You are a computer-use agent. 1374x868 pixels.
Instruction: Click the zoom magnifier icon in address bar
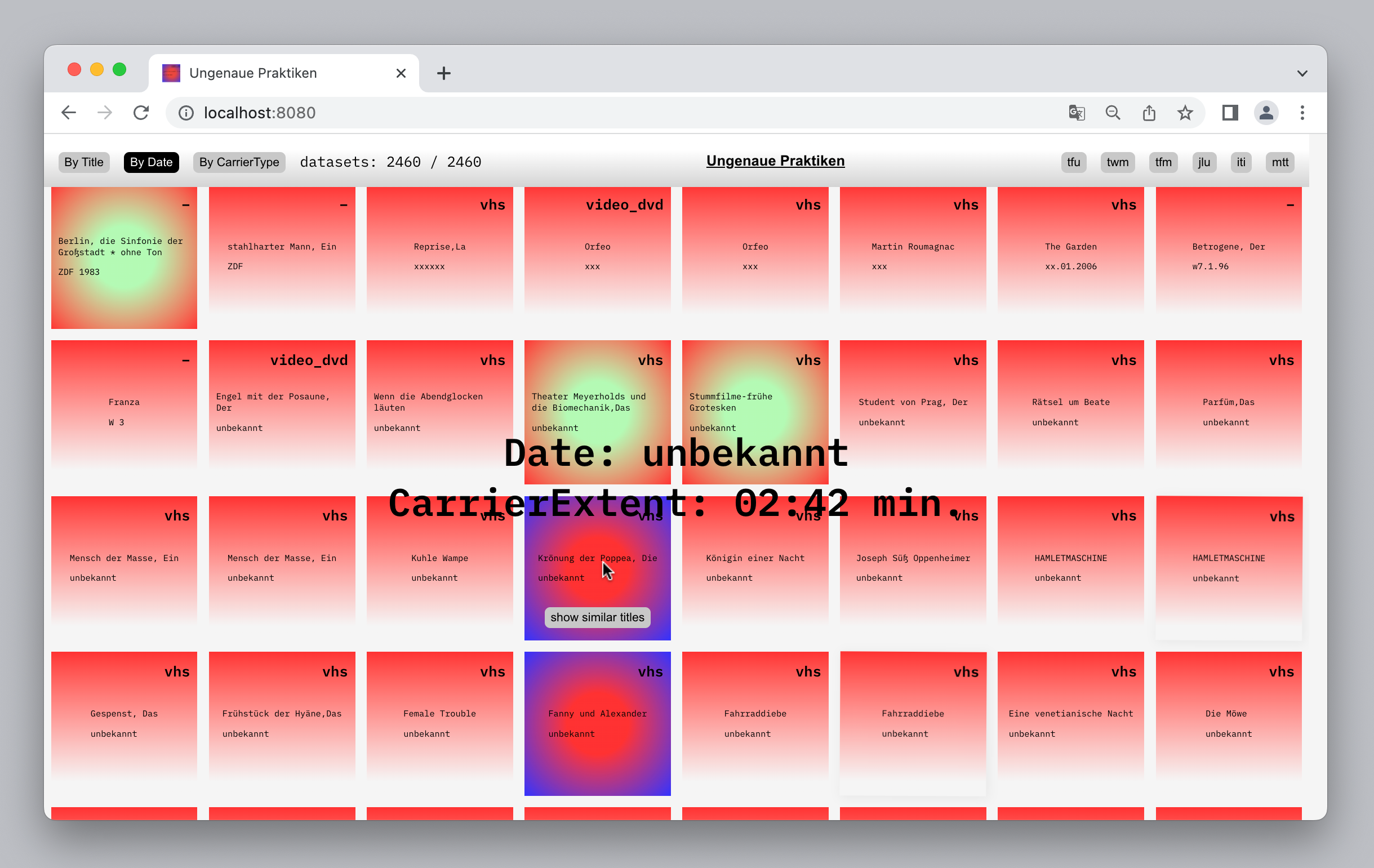point(1113,113)
